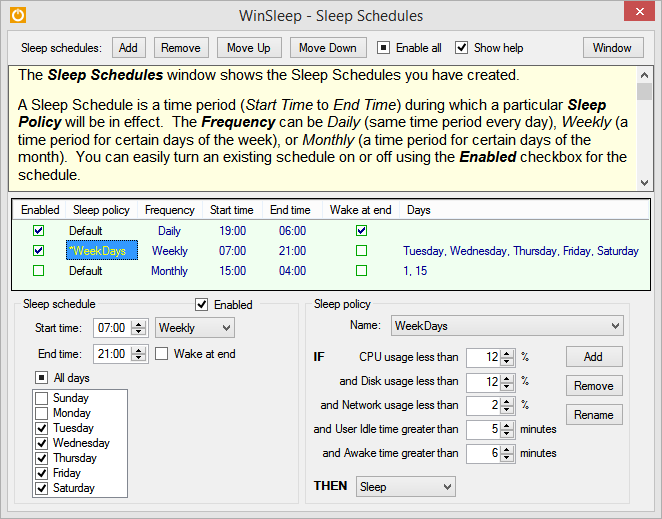Toggle Enabled for the Weekly schedule row
Image resolution: width=662 pixels, height=519 pixels.
[x=38, y=250]
